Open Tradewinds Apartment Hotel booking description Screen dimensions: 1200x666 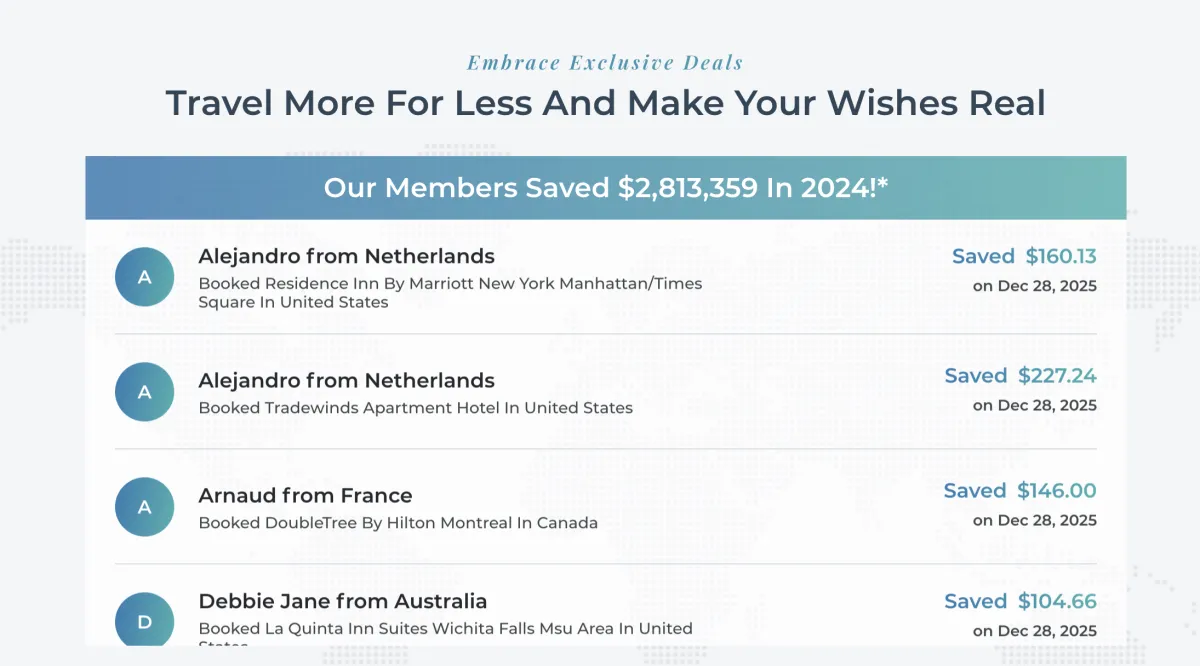[415, 408]
